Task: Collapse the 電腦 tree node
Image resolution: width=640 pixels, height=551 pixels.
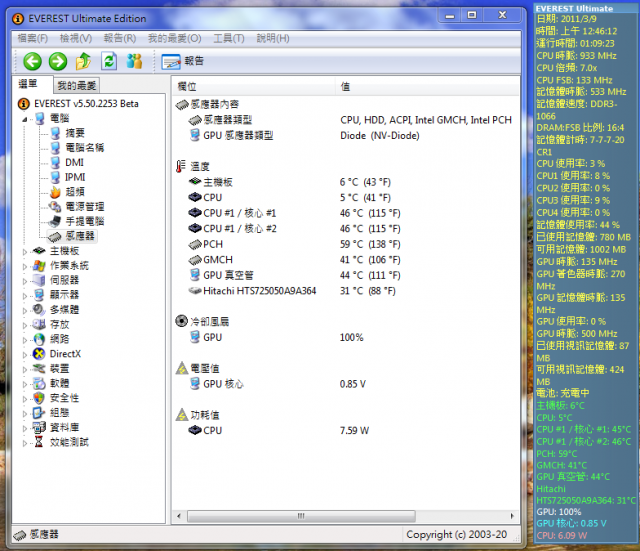Action: click(24, 119)
